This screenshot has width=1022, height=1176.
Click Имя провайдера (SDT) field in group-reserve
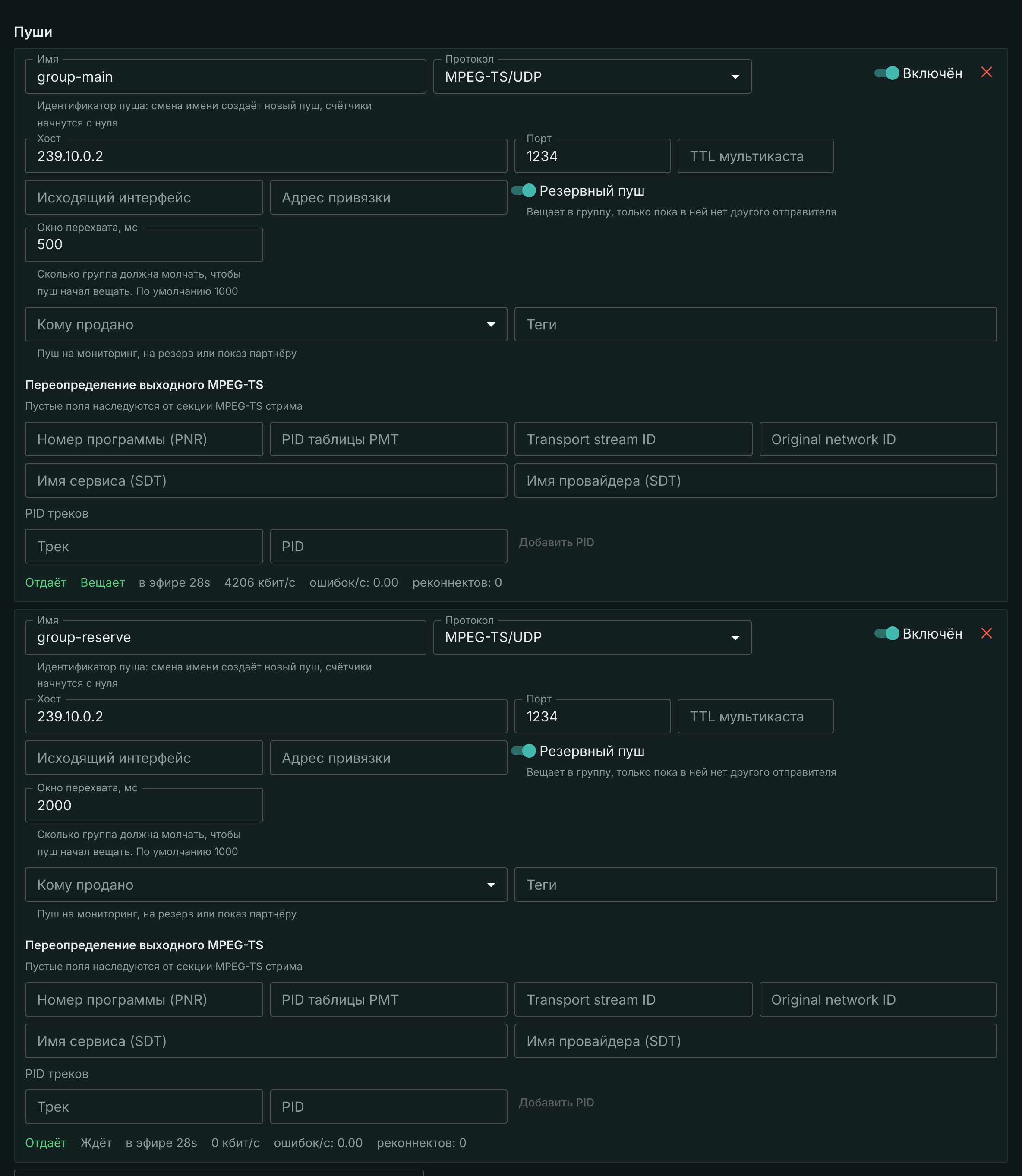pos(755,1041)
